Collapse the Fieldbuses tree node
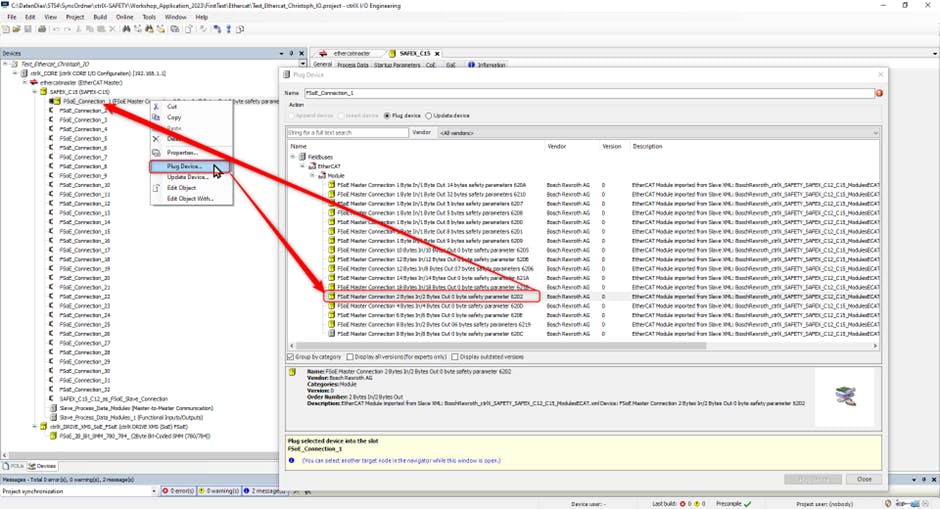Viewport: 940px width, 509px height. pos(293,157)
